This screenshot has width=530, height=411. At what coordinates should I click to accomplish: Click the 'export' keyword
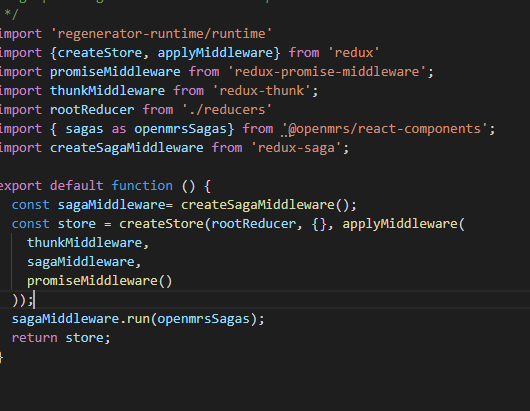coord(20,186)
